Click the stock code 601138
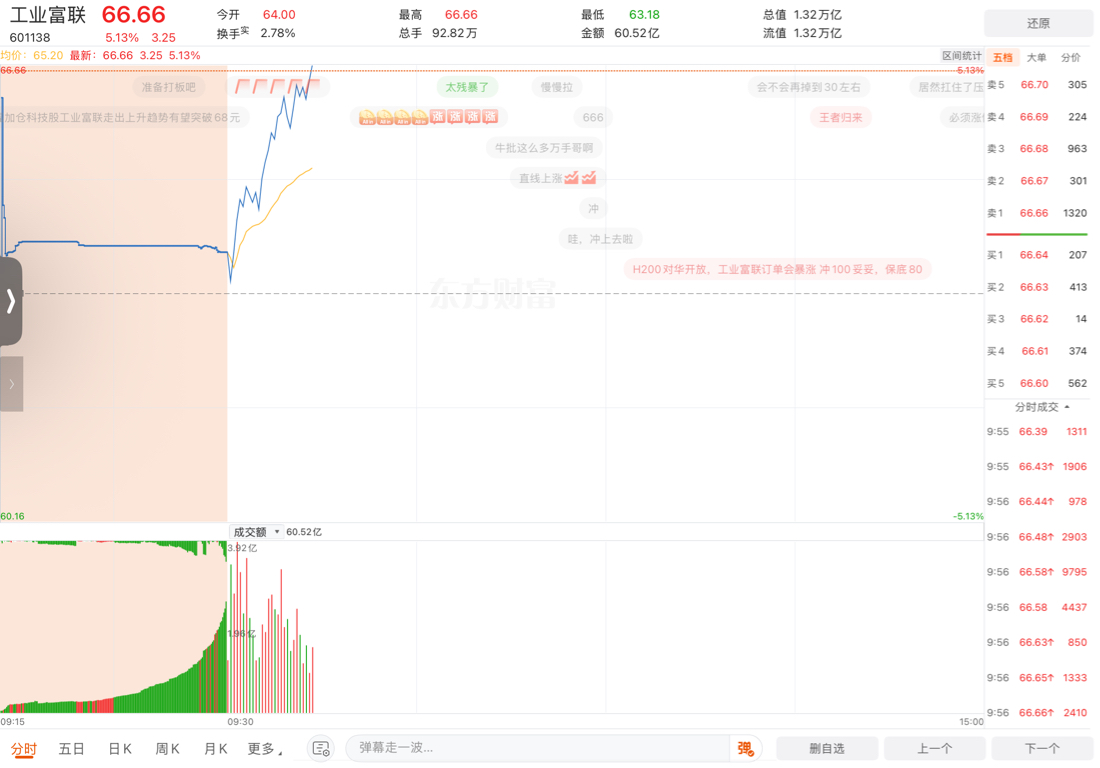Viewport: 1100px width, 768px height. coord(30,38)
